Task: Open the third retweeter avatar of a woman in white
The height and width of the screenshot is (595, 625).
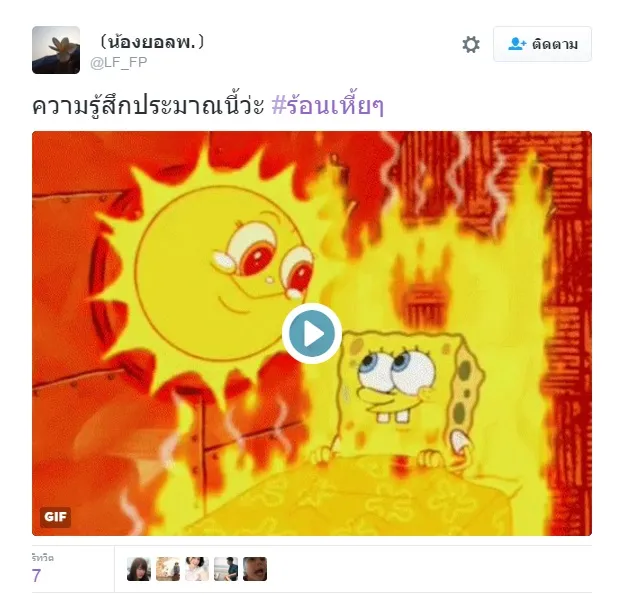Action: (197, 569)
